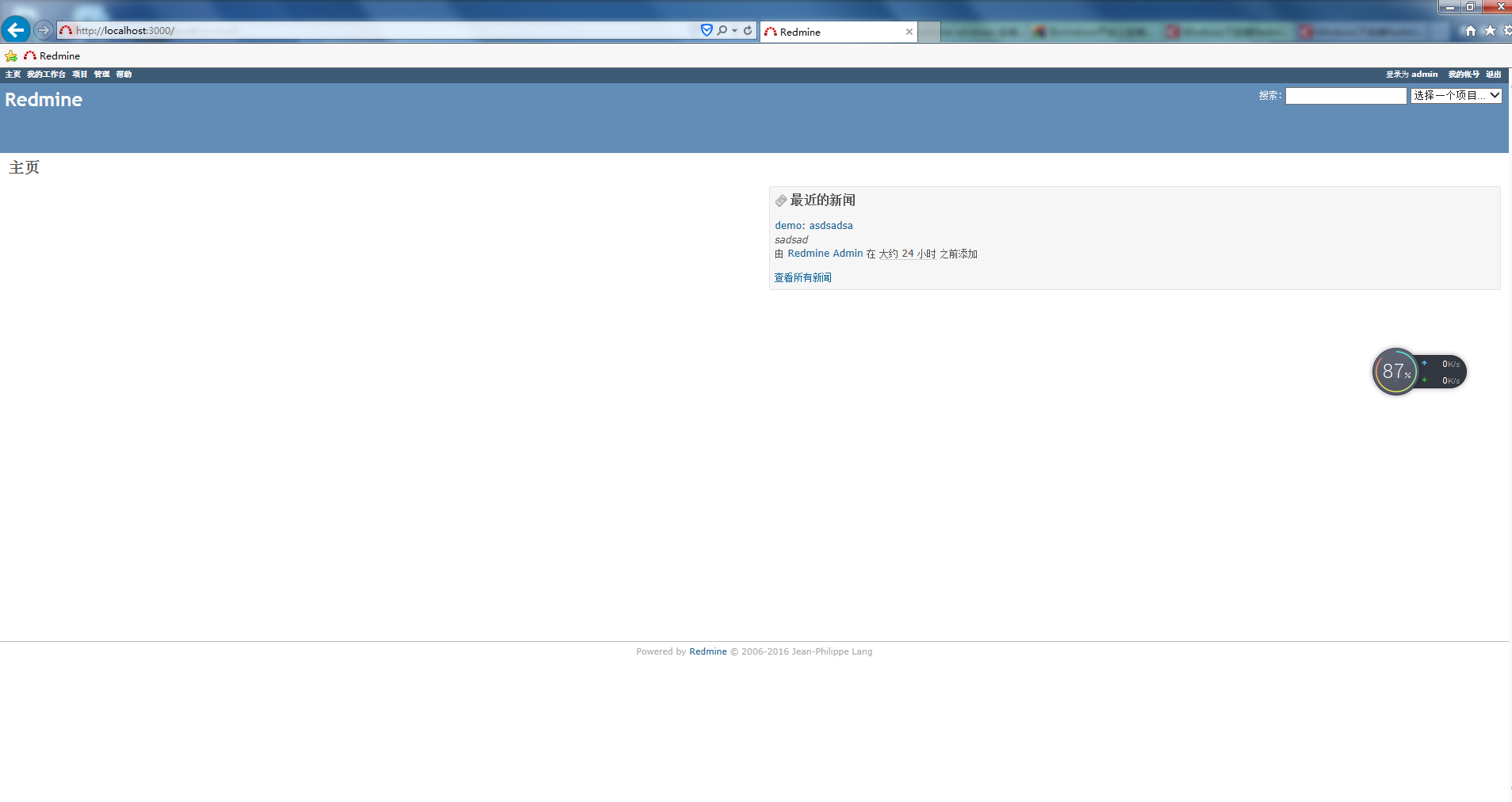Screen dimensions: 1512x802
Task: Click the Redmine header title
Action: tap(44, 100)
